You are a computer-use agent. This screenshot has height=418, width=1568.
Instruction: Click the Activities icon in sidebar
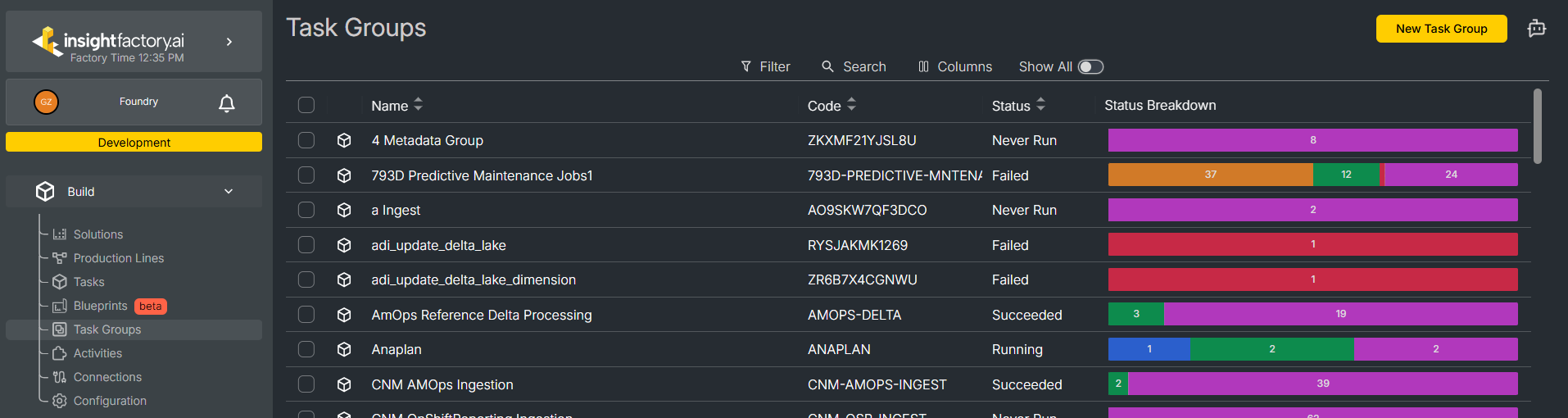tap(60, 353)
